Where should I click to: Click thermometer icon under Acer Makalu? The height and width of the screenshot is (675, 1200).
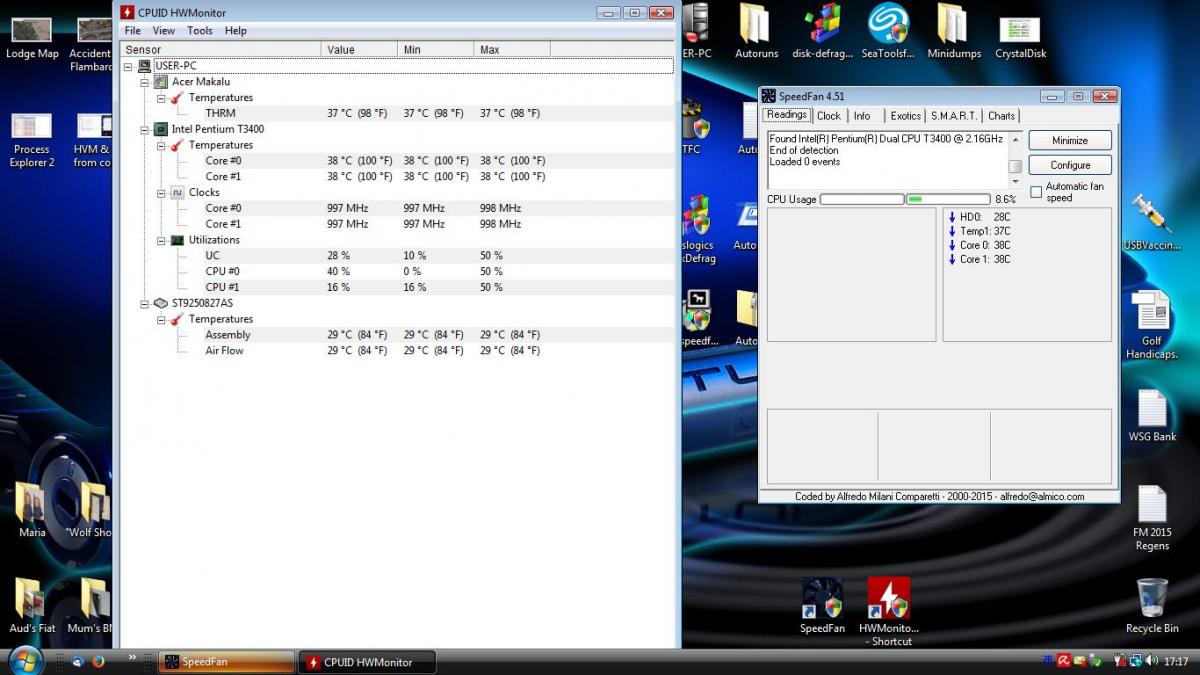[x=177, y=98]
